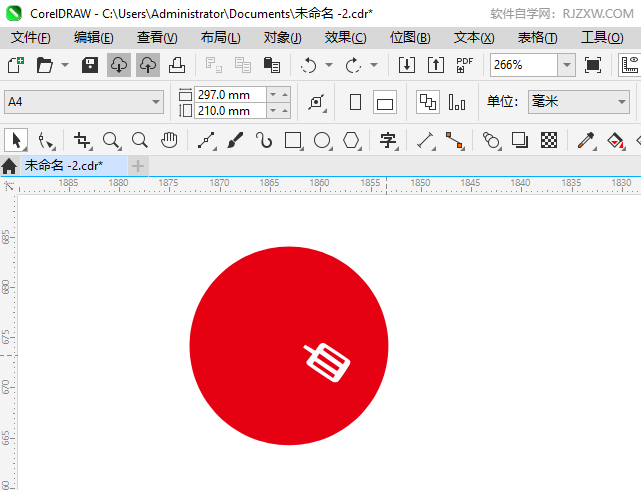Open the 布局(L) menu
This screenshot has height=490, width=641.
tap(220, 38)
